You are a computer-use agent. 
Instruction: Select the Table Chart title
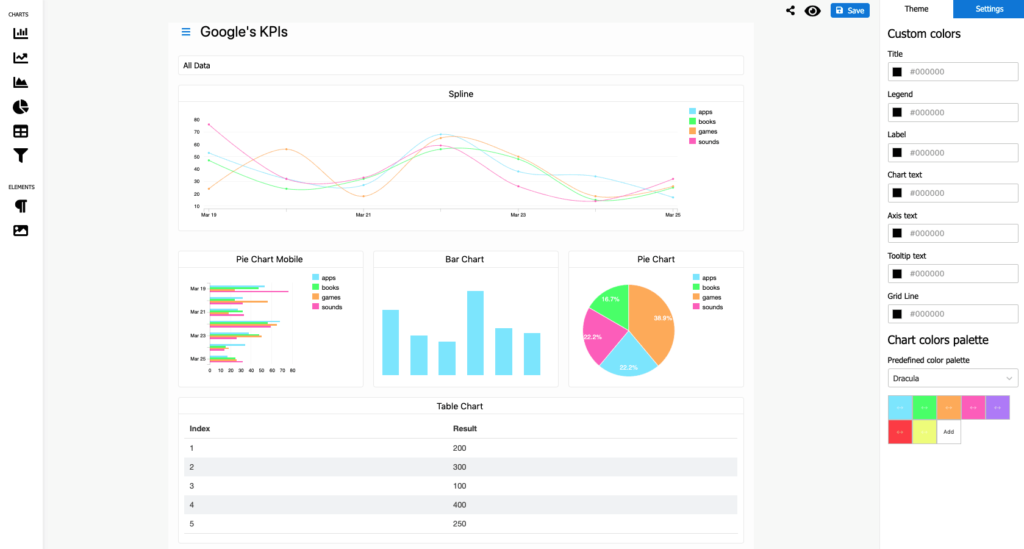click(x=460, y=406)
